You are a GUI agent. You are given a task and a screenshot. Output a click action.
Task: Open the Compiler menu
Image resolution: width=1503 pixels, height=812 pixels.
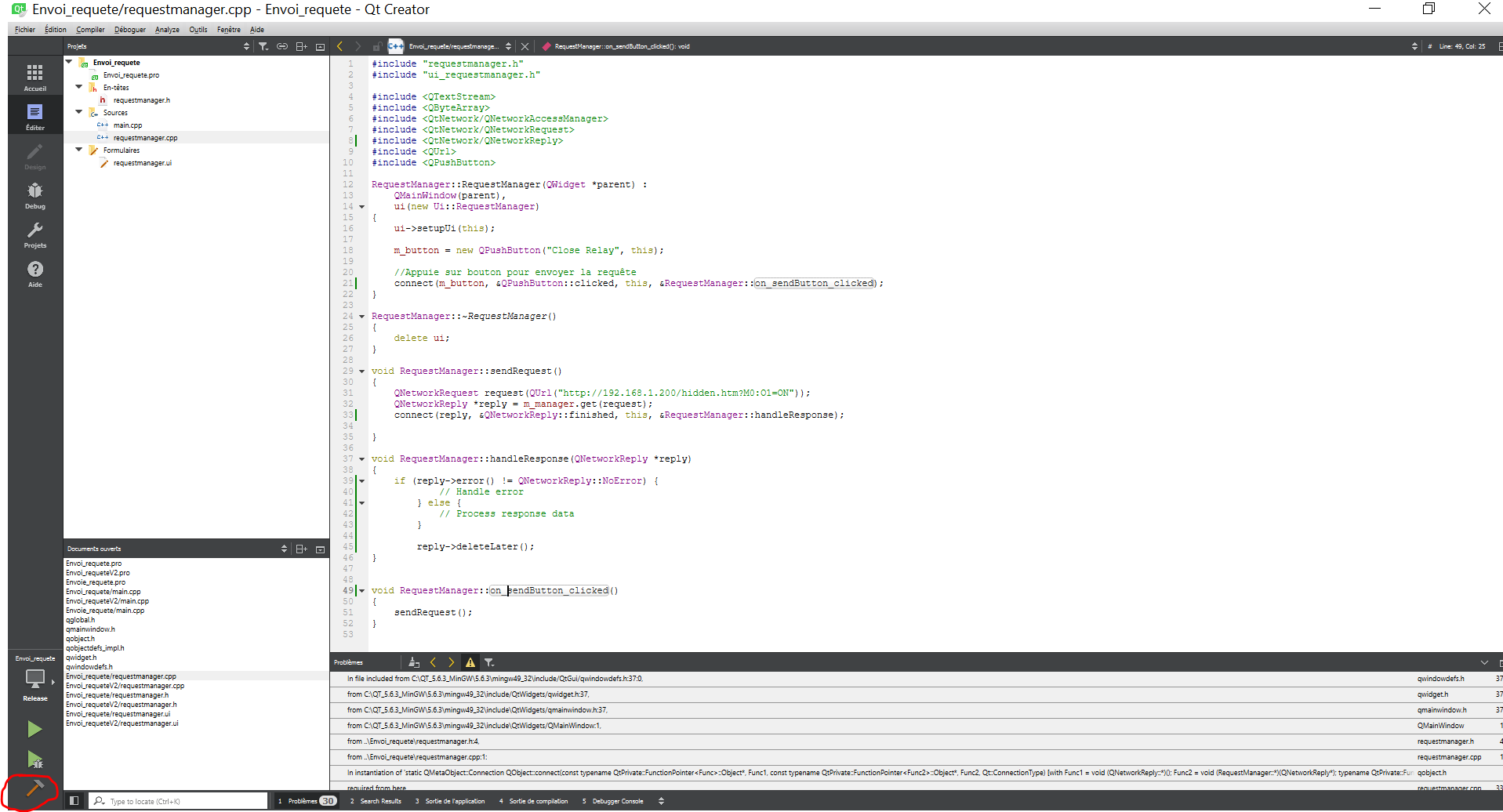(x=90, y=30)
